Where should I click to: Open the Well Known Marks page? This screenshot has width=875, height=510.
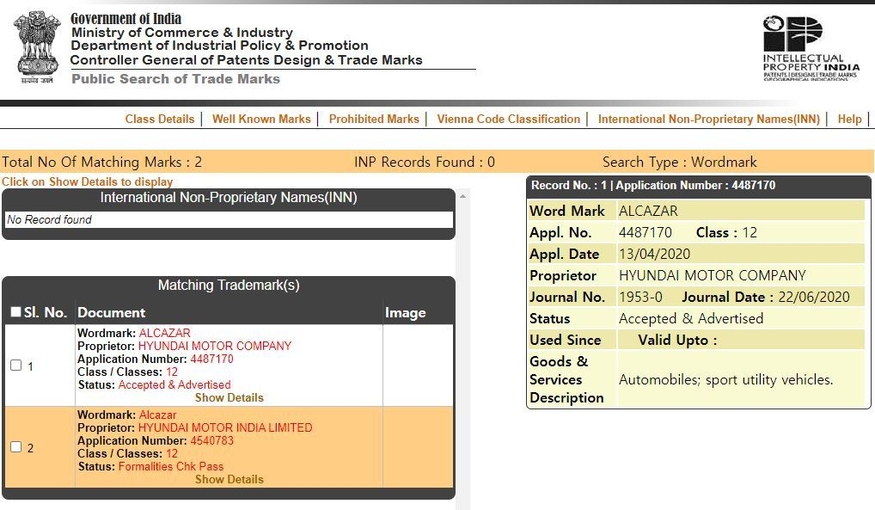(x=261, y=119)
